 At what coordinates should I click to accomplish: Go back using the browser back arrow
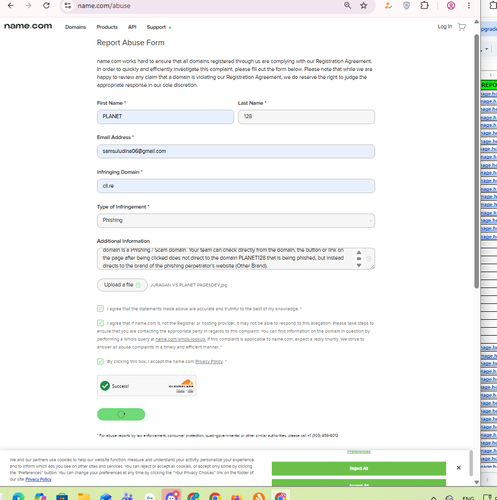[x=11, y=6]
